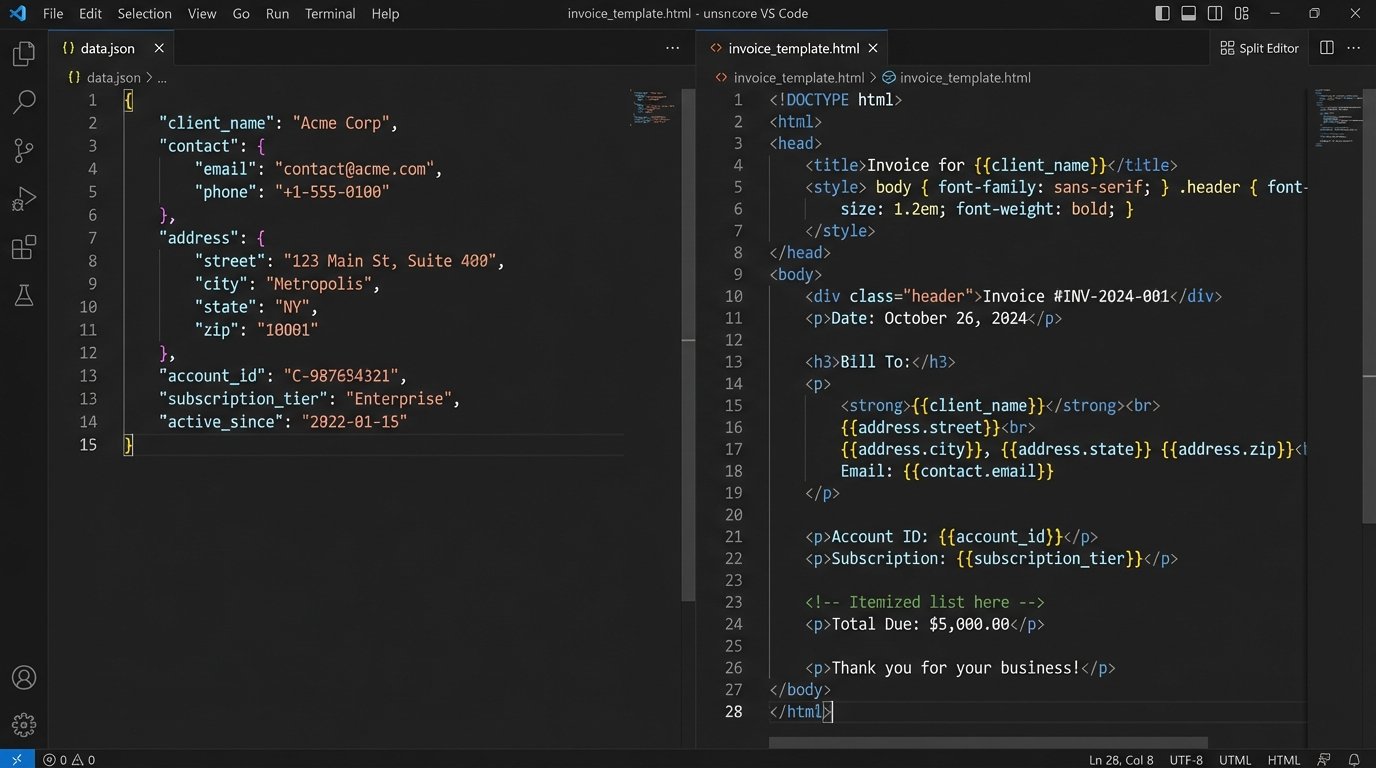1376x768 pixels.
Task: Open the Extensions view
Action: [24, 247]
